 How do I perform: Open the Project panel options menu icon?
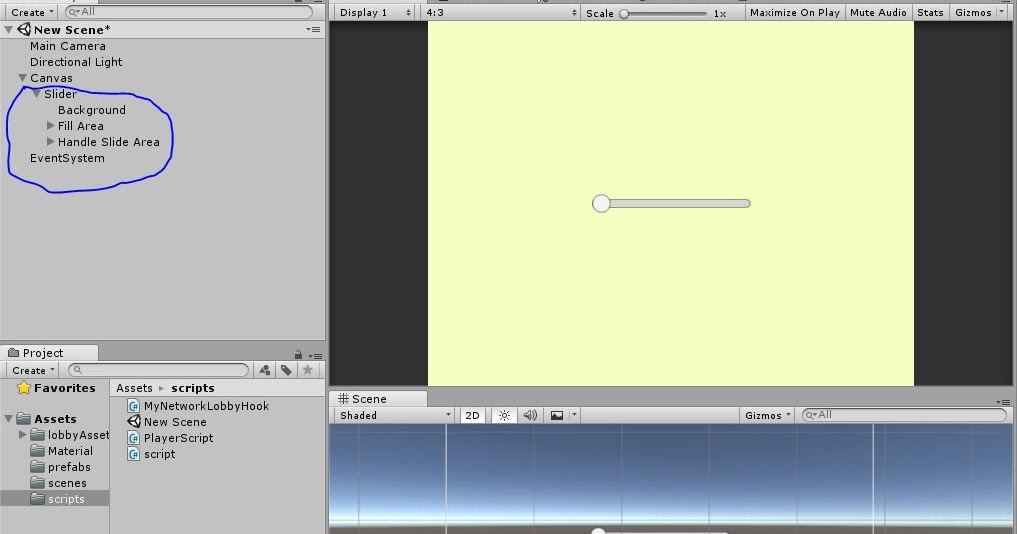[315, 356]
